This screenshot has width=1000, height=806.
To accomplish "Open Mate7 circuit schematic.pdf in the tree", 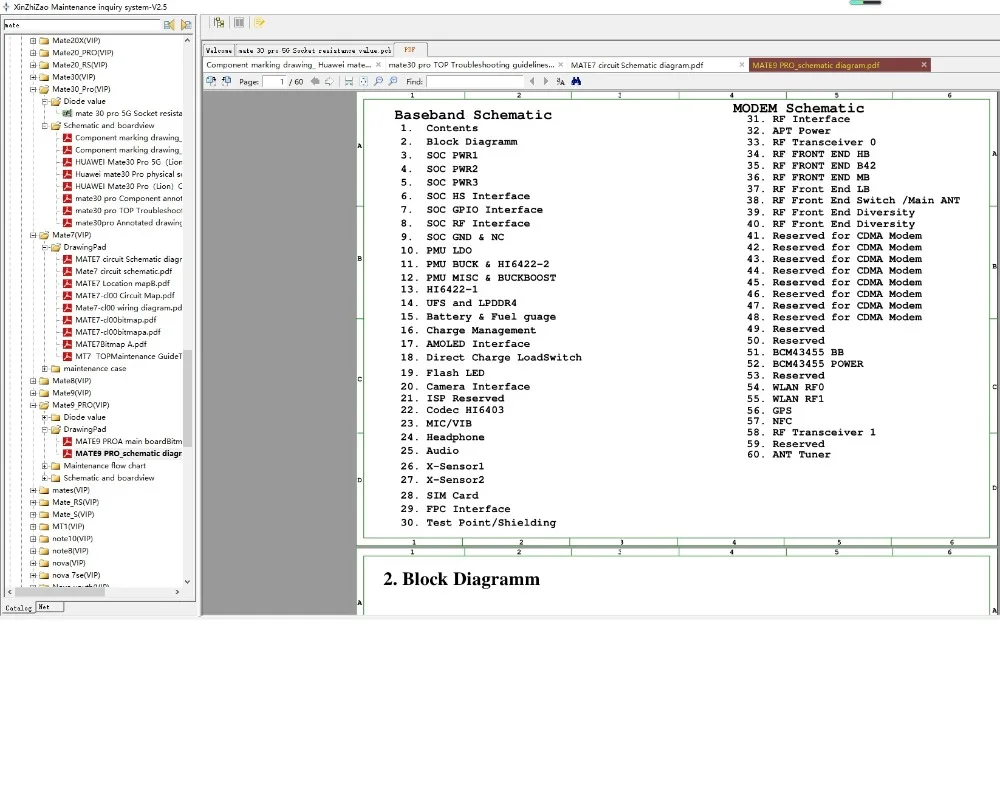I will [x=124, y=272].
